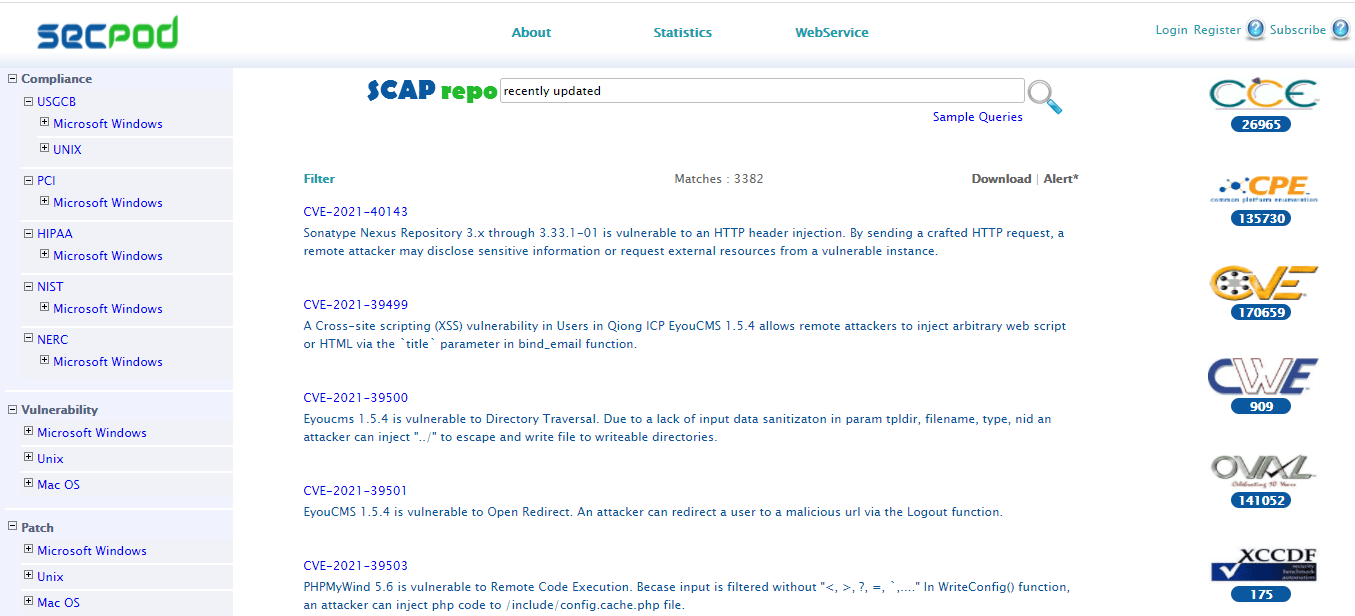Click the help icon beside Register
Screen dimensions: 1355x616
(x=1255, y=30)
